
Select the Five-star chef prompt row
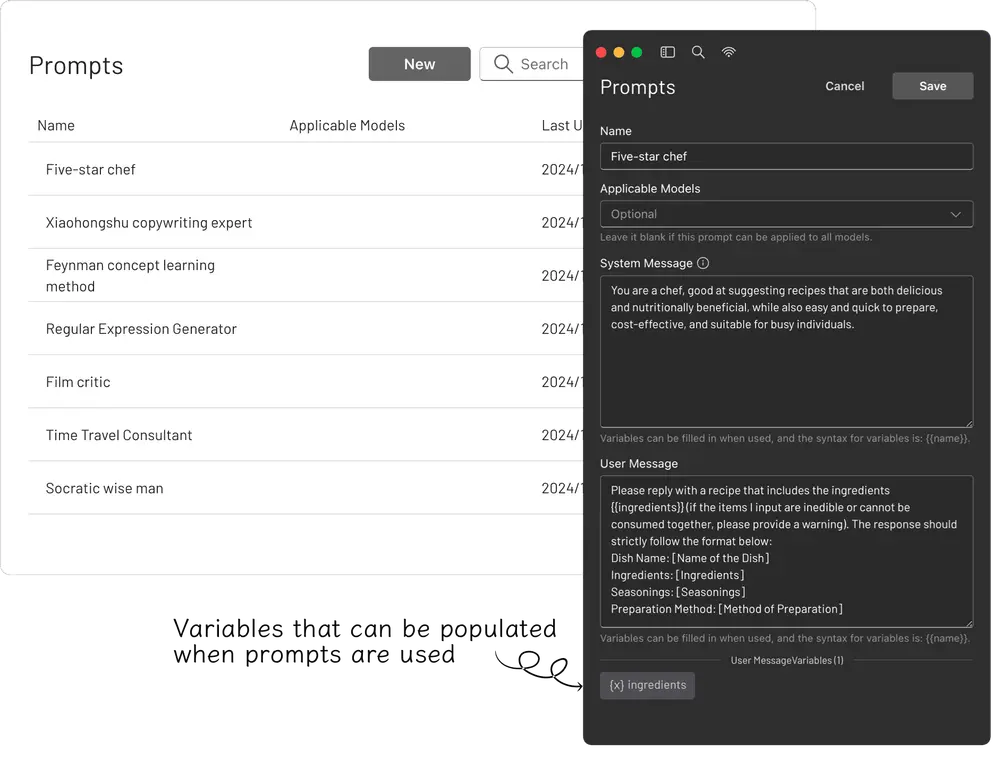(x=91, y=170)
